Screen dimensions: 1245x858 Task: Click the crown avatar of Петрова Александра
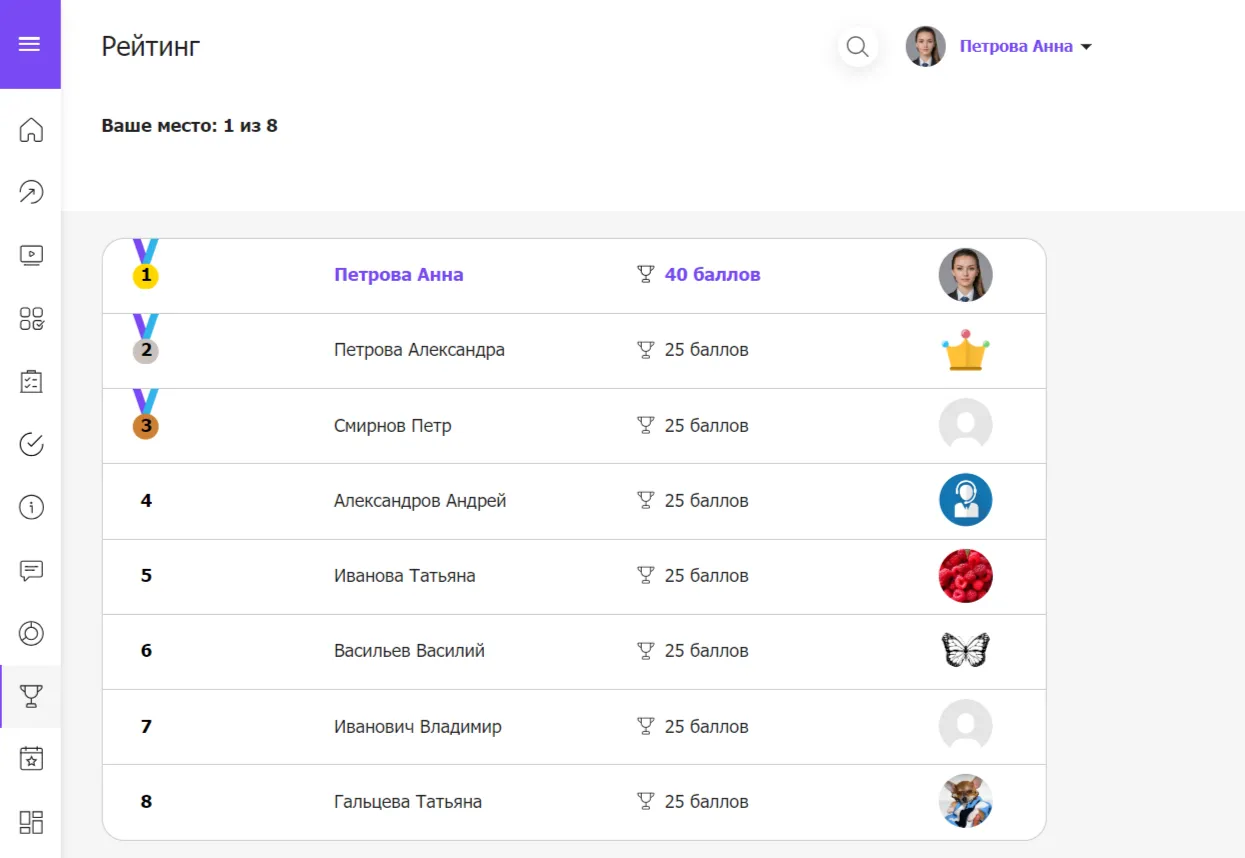point(965,351)
